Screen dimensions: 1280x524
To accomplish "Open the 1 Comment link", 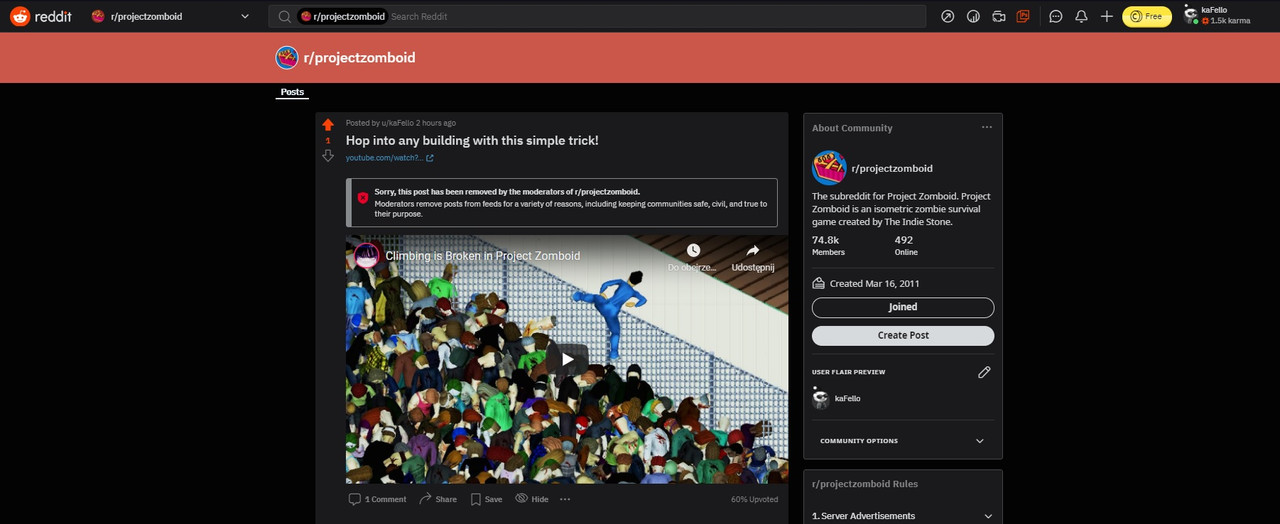I will [x=377, y=499].
